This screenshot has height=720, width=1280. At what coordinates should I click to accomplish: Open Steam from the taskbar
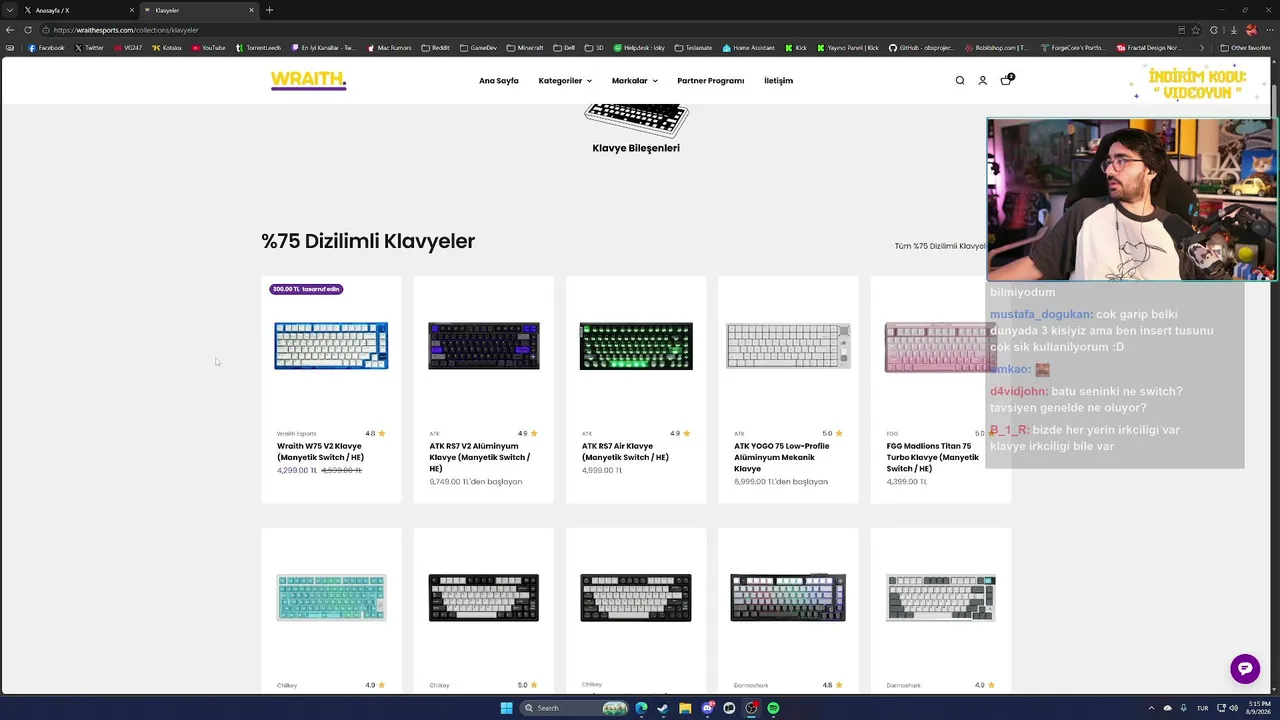[663, 708]
